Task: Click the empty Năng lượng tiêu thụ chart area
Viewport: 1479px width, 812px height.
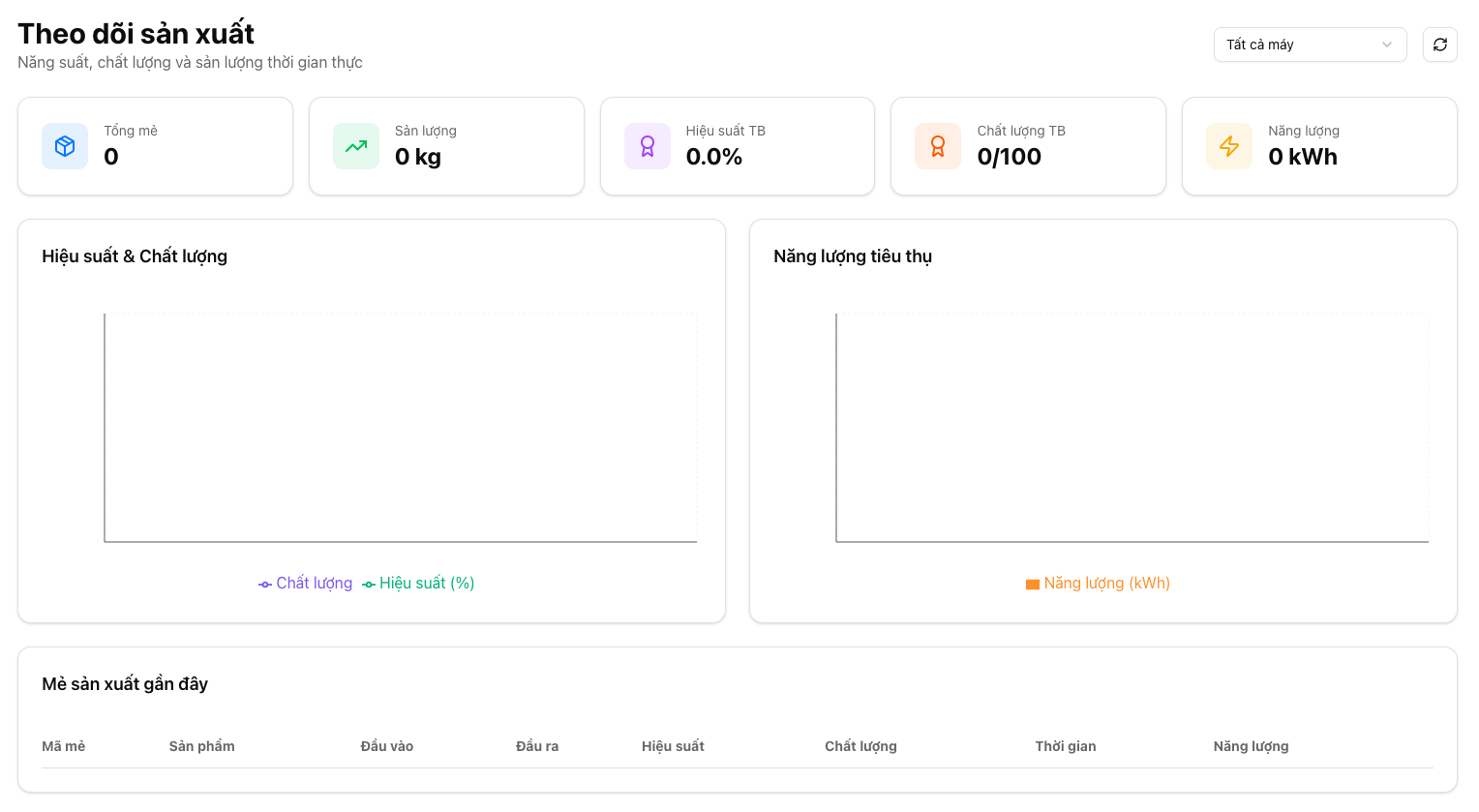Action: tap(1132, 427)
